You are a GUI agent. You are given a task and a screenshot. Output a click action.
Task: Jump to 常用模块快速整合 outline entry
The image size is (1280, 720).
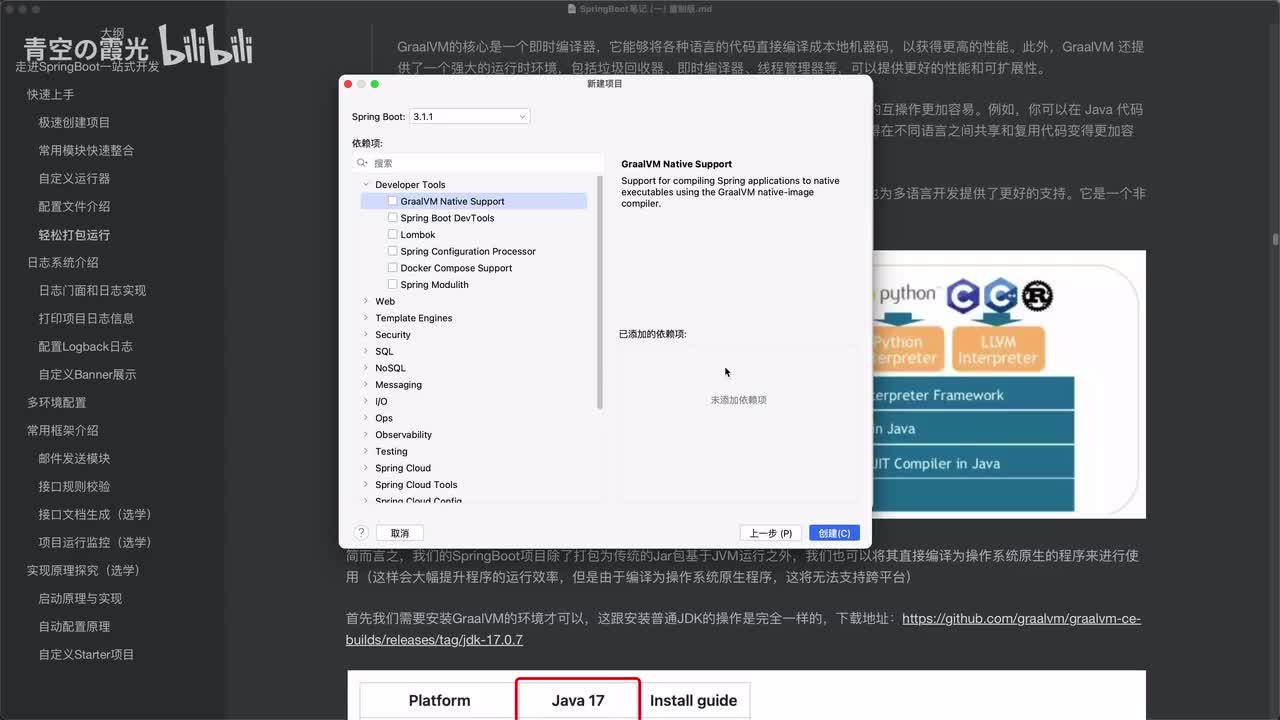pyautogui.click(x=86, y=150)
